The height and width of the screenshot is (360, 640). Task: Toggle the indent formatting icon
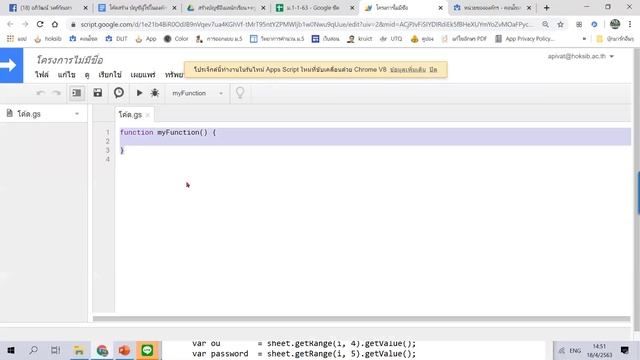point(77,93)
